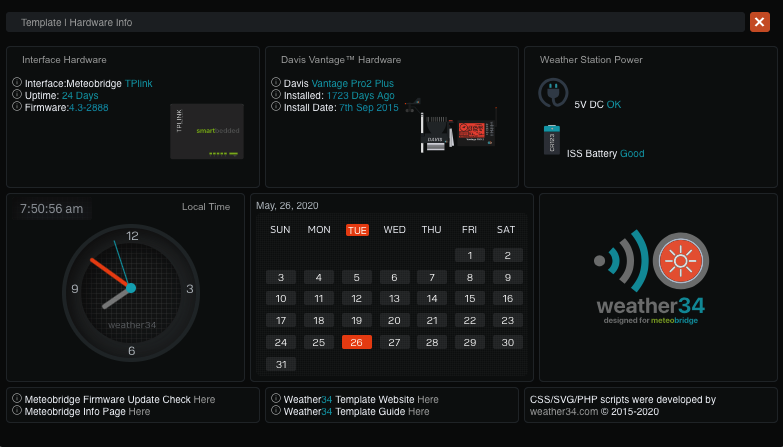Click info icon beside Meteobridge Info Page
This screenshot has height=447, width=783.
tap(17, 410)
